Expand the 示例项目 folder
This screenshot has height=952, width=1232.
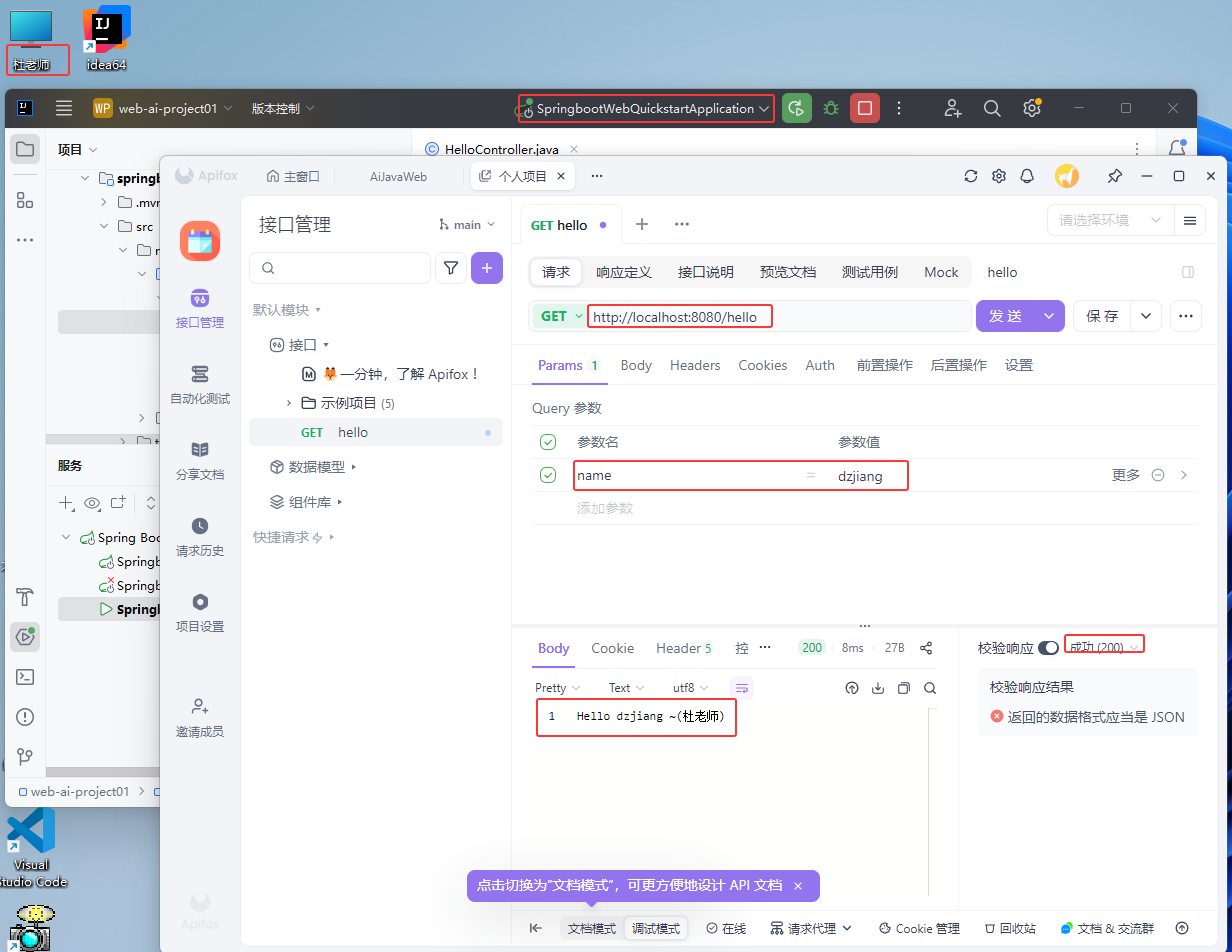[x=289, y=403]
